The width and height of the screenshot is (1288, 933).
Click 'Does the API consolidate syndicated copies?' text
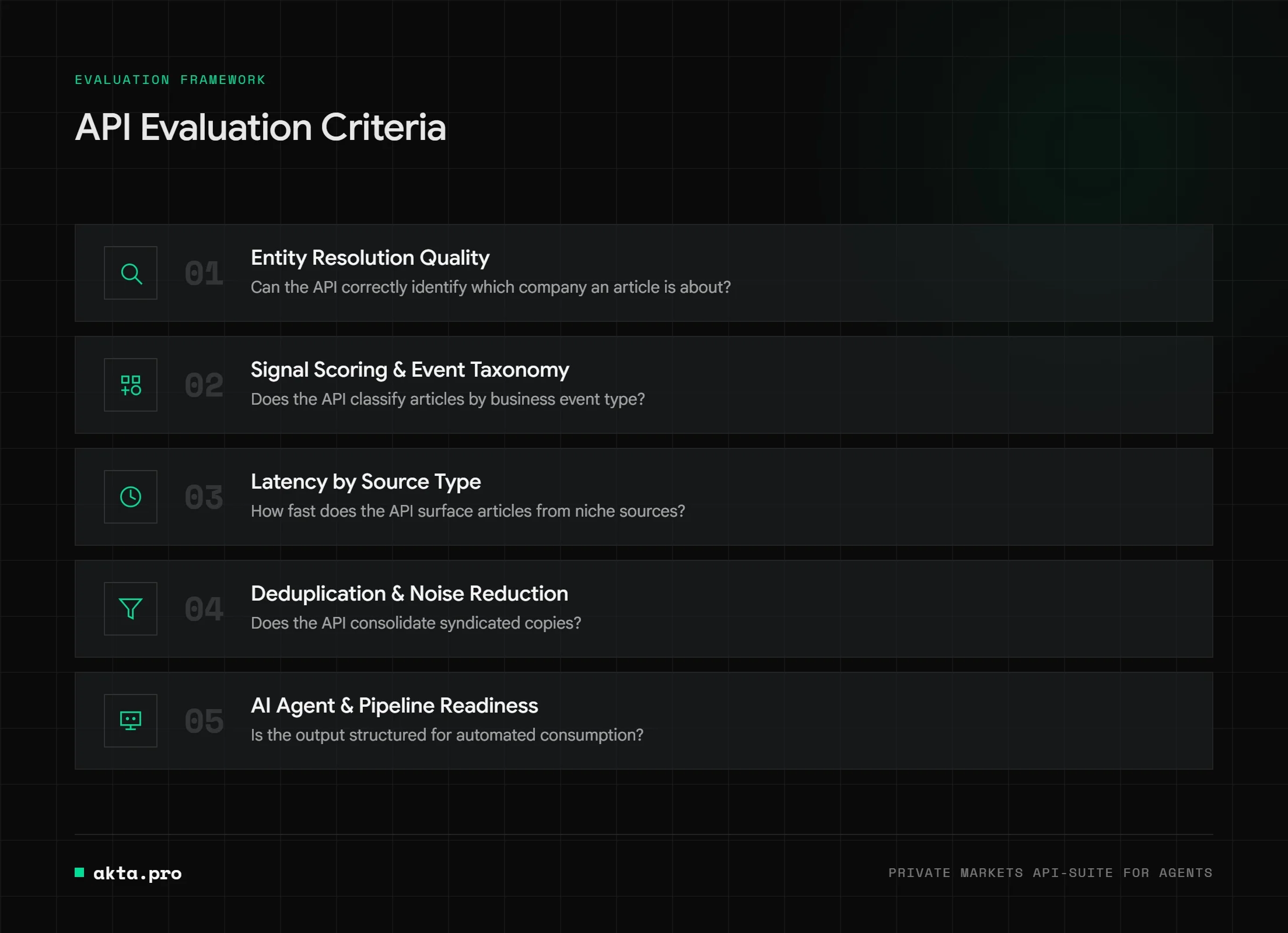[x=416, y=623]
